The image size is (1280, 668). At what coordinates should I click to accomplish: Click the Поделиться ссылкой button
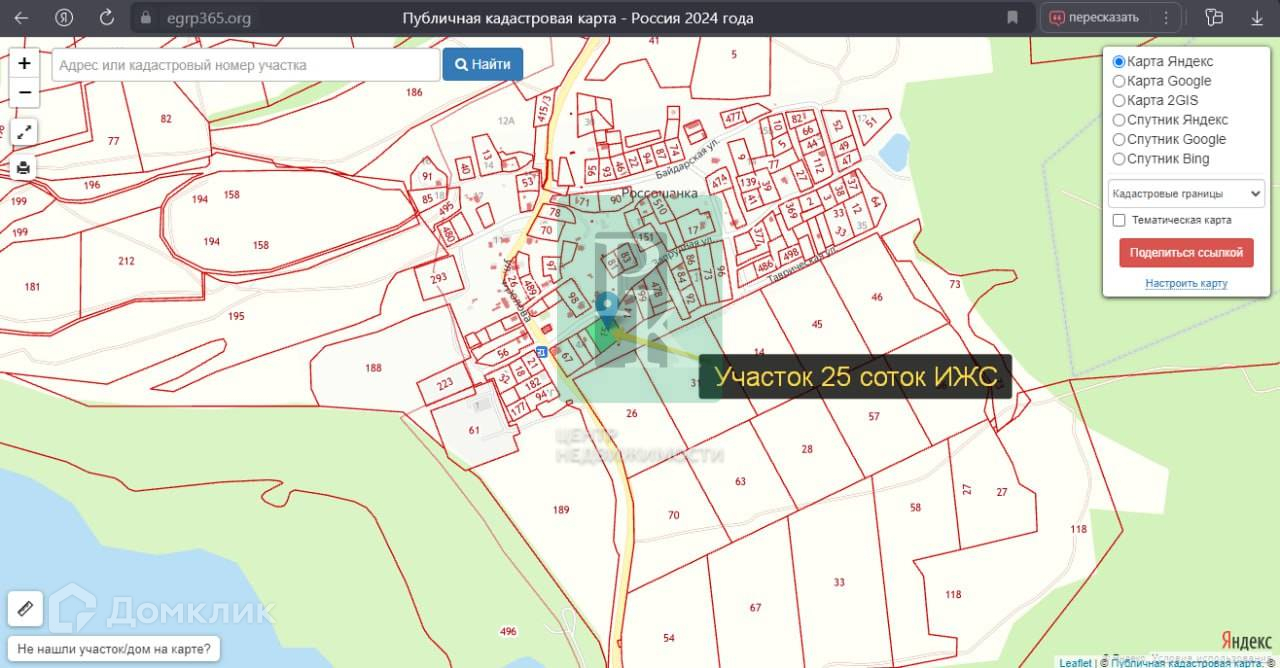tap(1186, 253)
